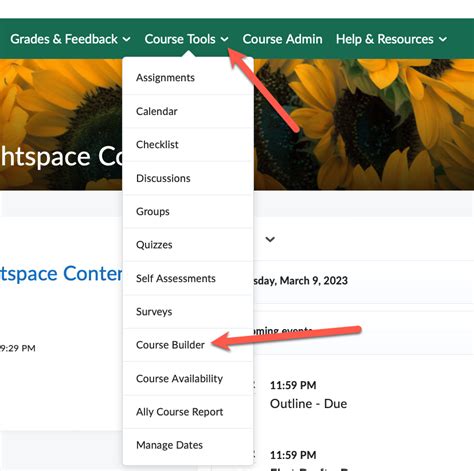
Task: Select Course Availability option
Action: (188, 379)
